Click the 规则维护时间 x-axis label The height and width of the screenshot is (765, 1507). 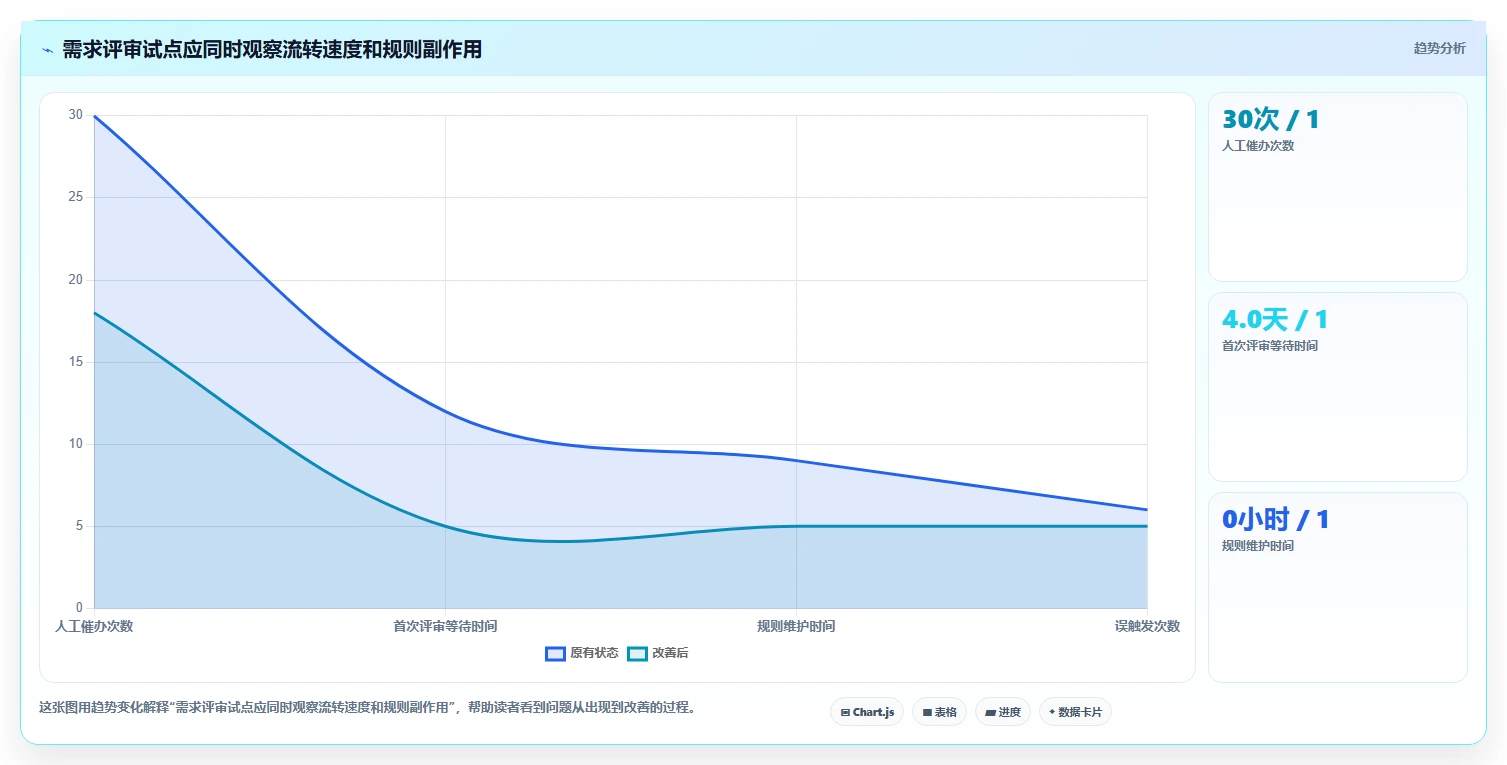point(796,626)
